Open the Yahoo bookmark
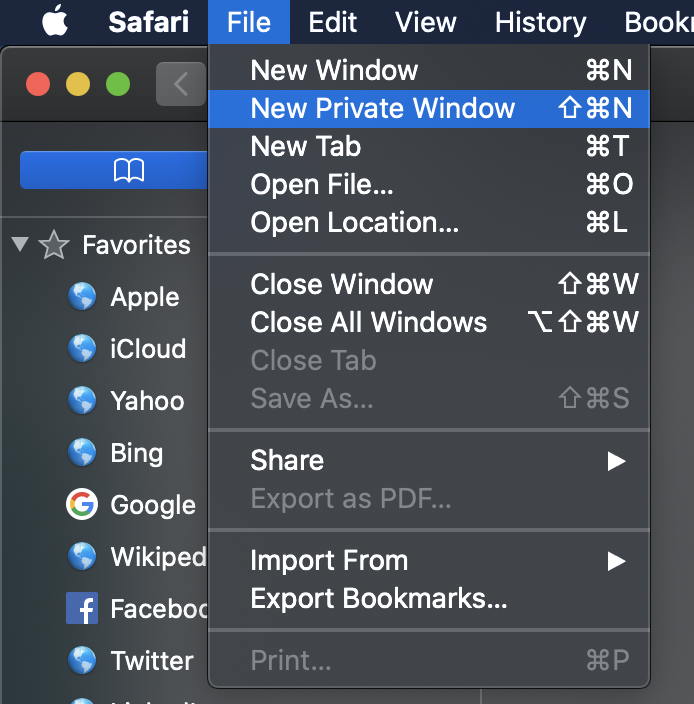Viewport: 694px width, 704px height. pos(126,400)
